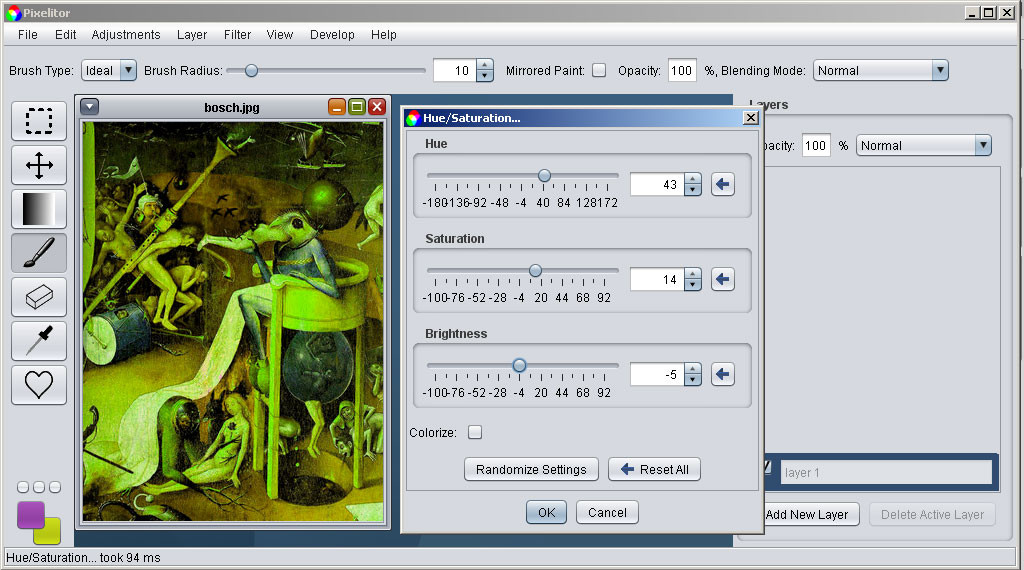Click the Brightness value field showing -5
The image size is (1024, 570).
tap(658, 374)
